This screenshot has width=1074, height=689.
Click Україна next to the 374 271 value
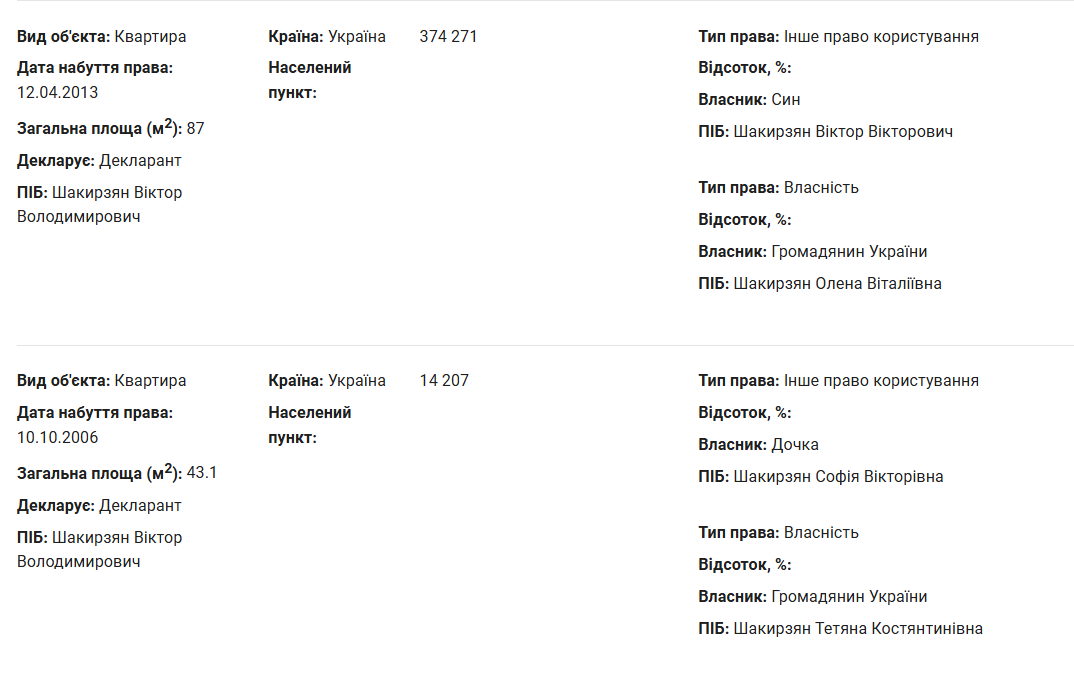[357, 37]
